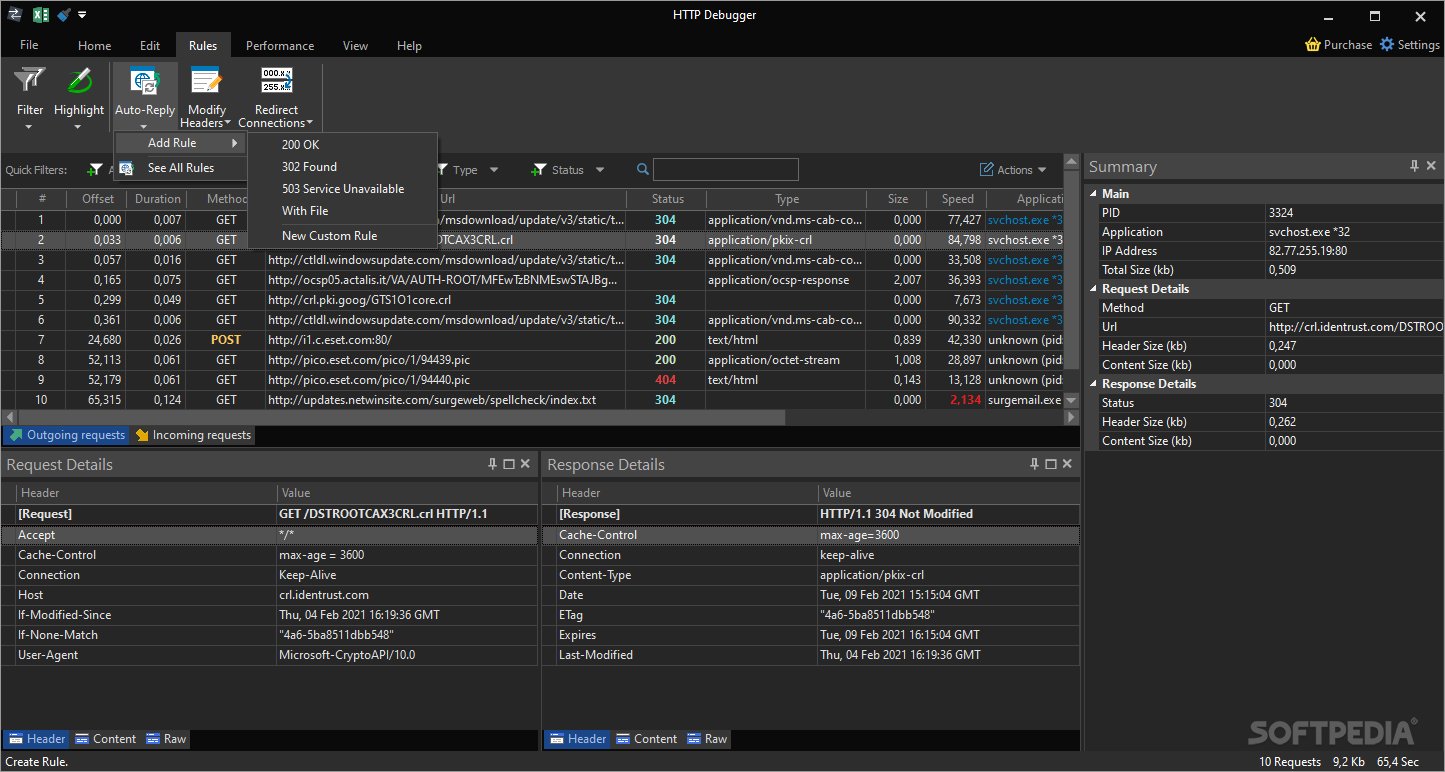This screenshot has height=772, width=1445.
Task: Open Content tab in Response Details
Action: point(646,739)
